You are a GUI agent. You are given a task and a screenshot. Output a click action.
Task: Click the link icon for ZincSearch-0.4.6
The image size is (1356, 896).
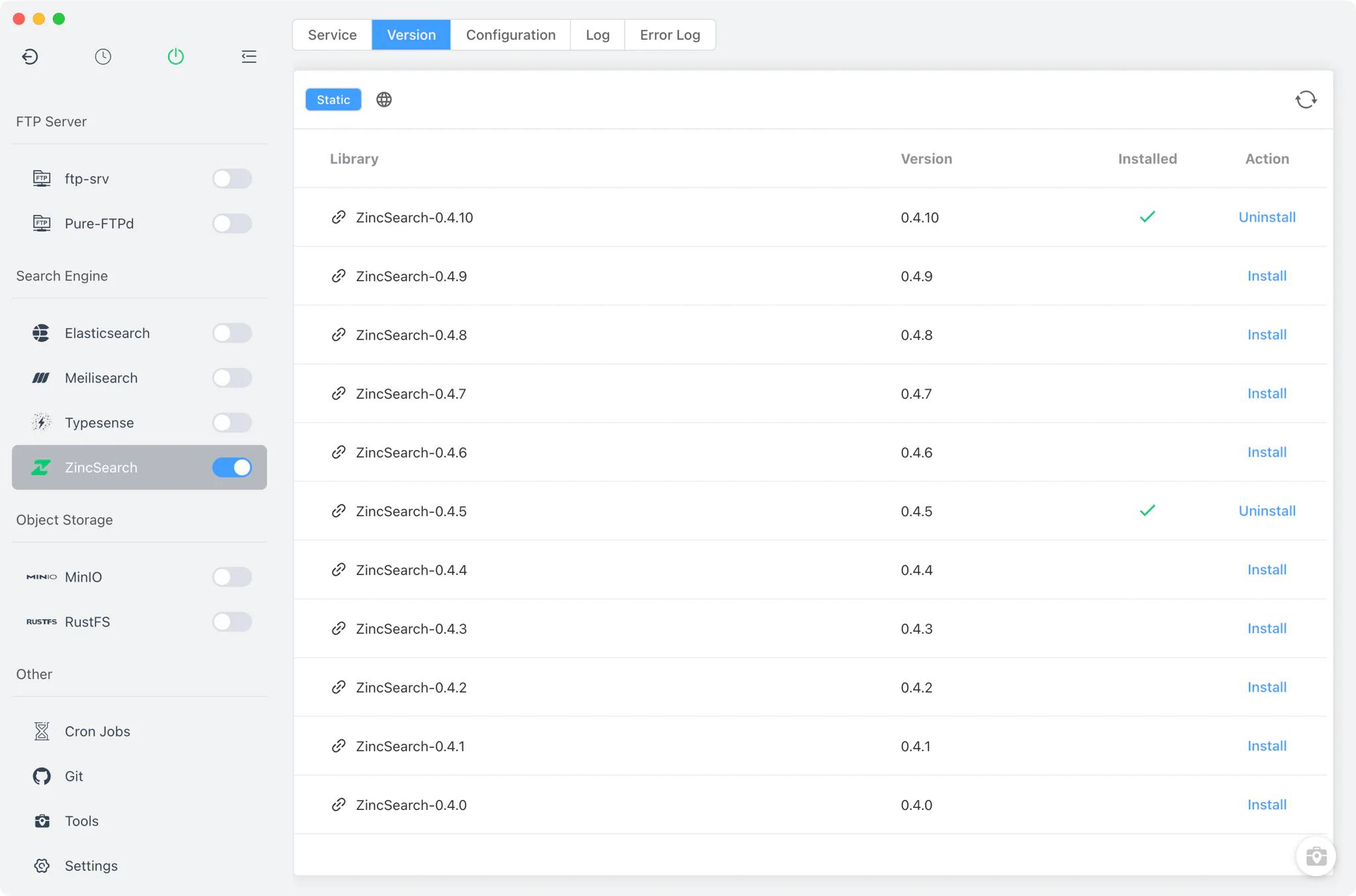[x=338, y=452]
